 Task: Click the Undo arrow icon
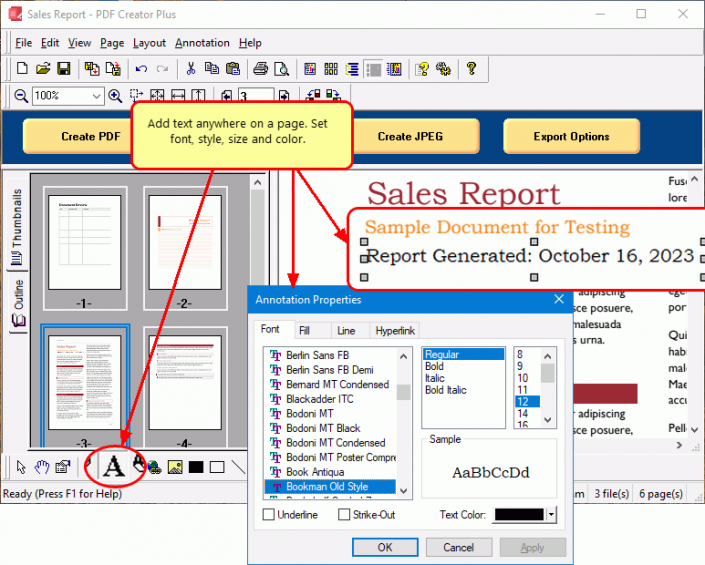(141, 69)
